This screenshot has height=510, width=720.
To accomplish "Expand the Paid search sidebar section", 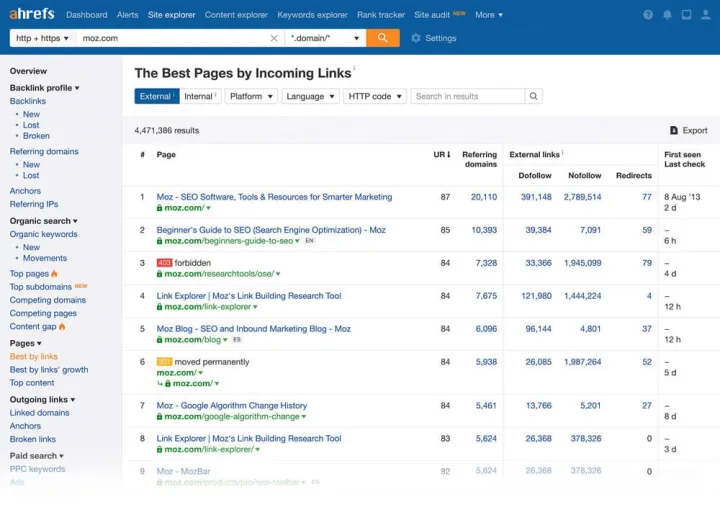I will (37, 456).
